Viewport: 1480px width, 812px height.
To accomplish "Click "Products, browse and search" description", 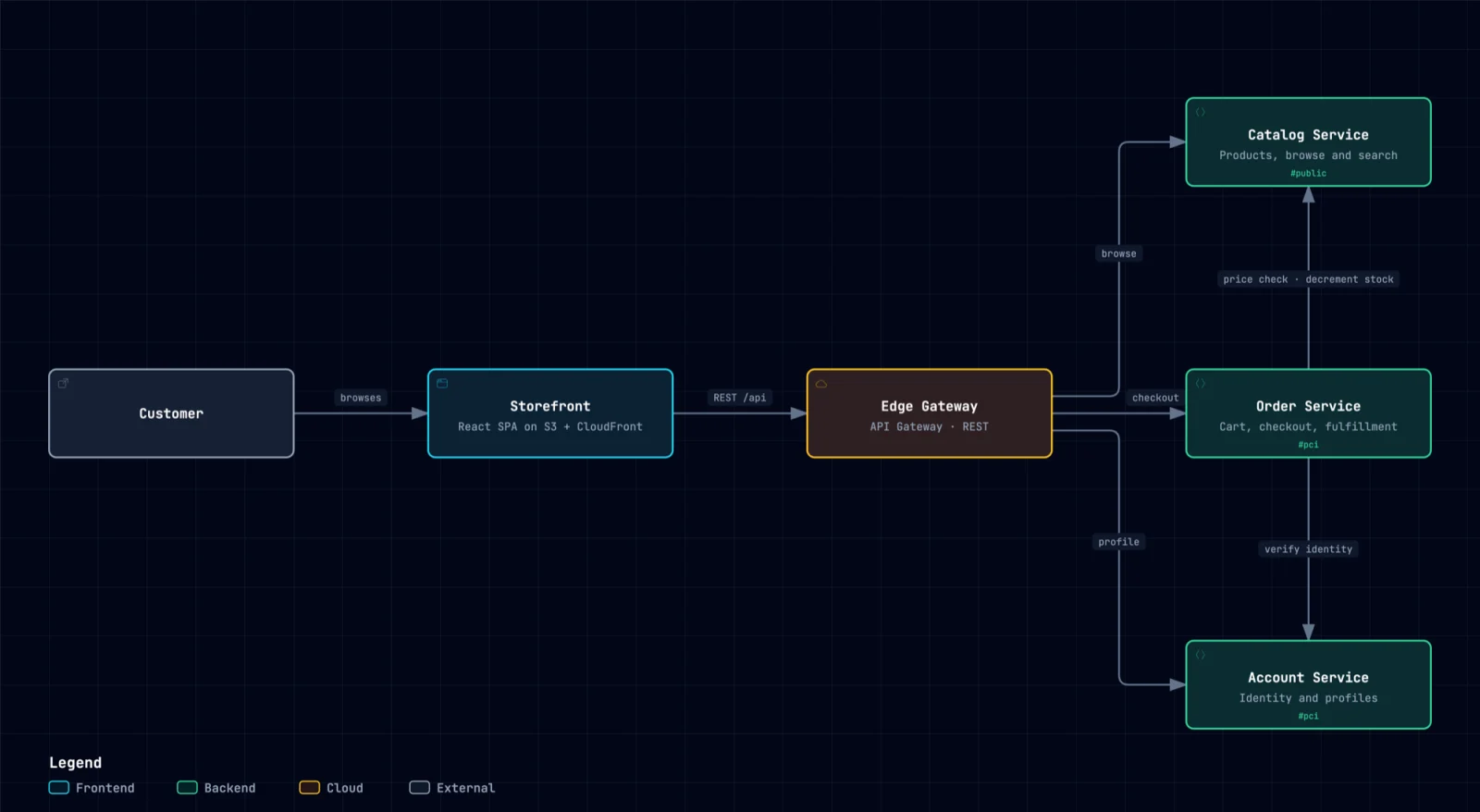I will point(1309,155).
